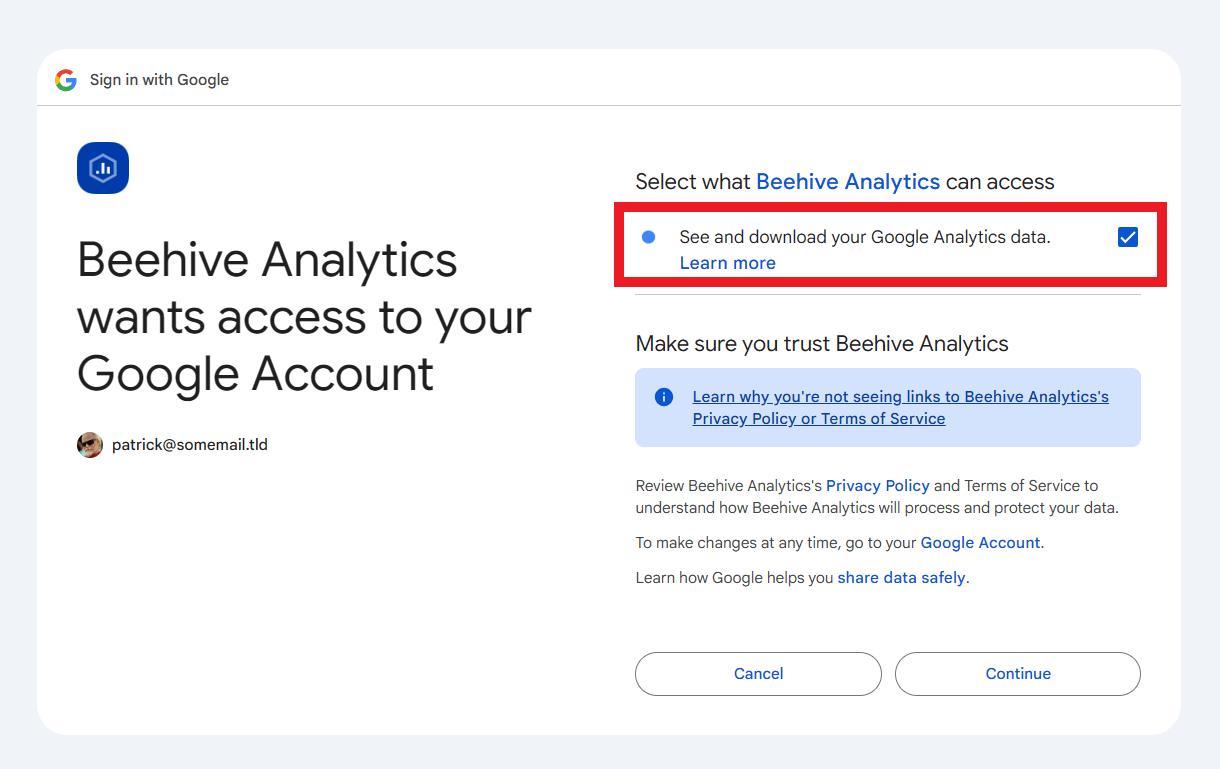Open the Google Account link
Viewport: 1220px width, 769px height.
click(x=980, y=543)
